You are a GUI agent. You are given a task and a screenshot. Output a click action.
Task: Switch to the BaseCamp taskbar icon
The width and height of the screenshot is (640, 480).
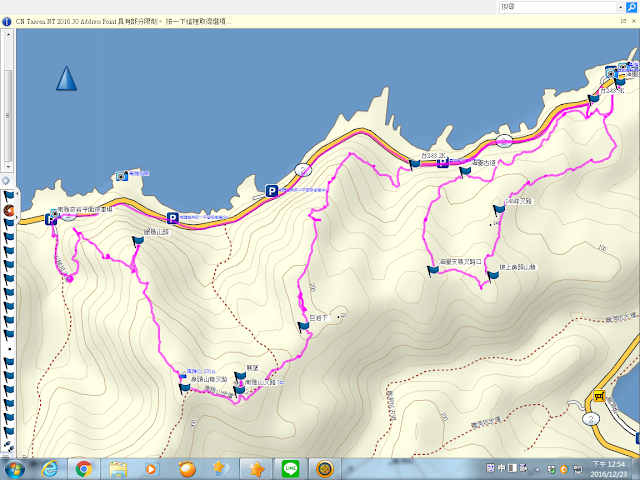click(325, 469)
